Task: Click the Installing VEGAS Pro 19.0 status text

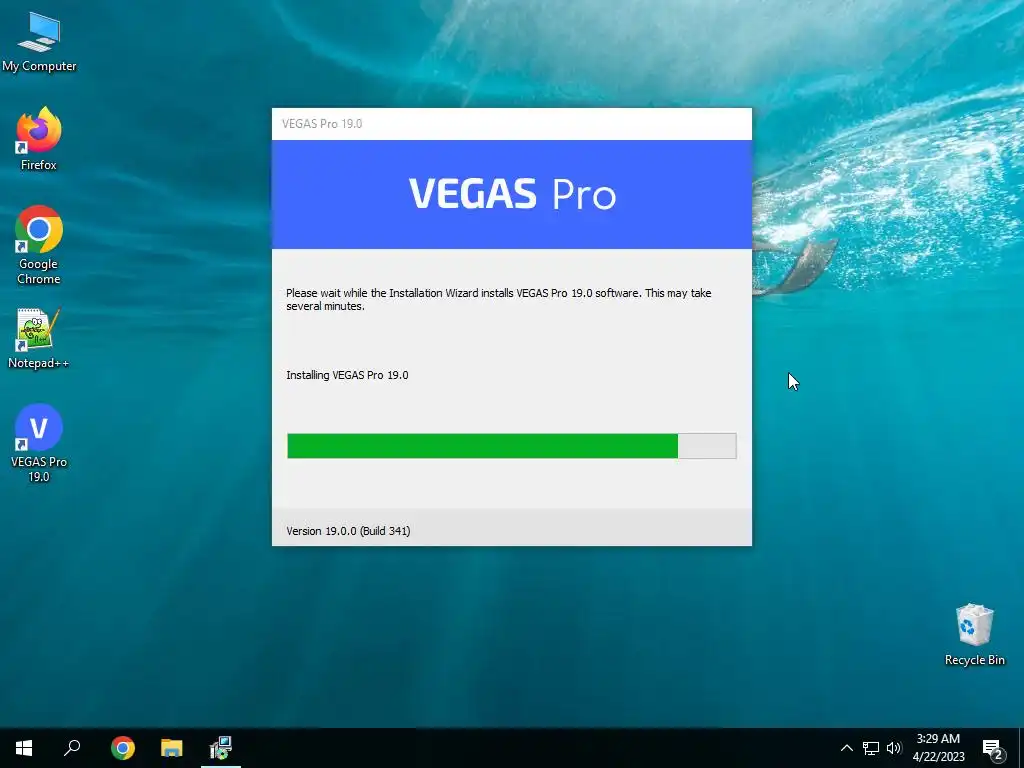Action: coord(347,375)
